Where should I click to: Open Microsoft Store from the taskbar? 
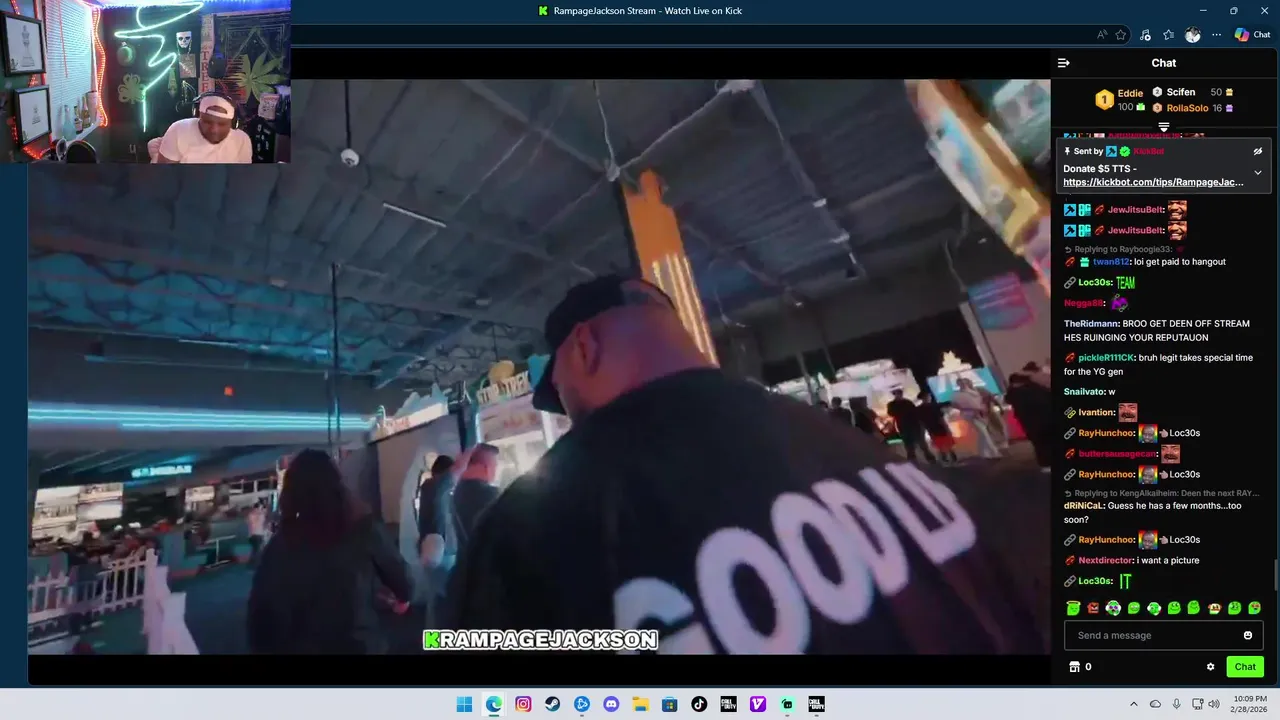pyautogui.click(x=670, y=704)
